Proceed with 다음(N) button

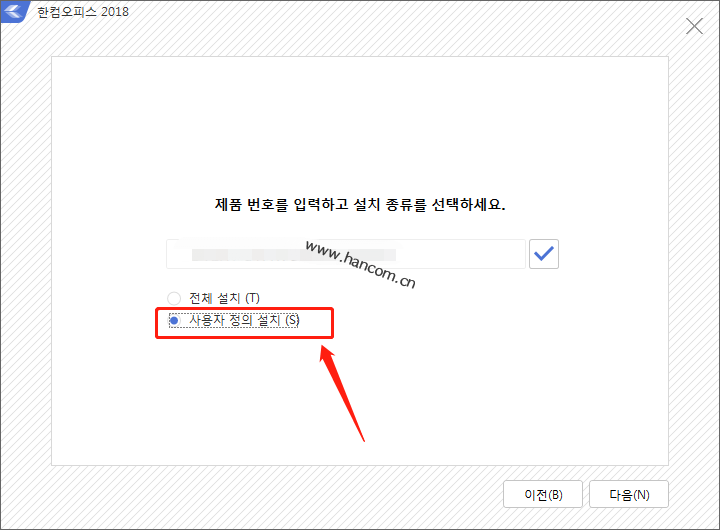[x=629, y=494]
